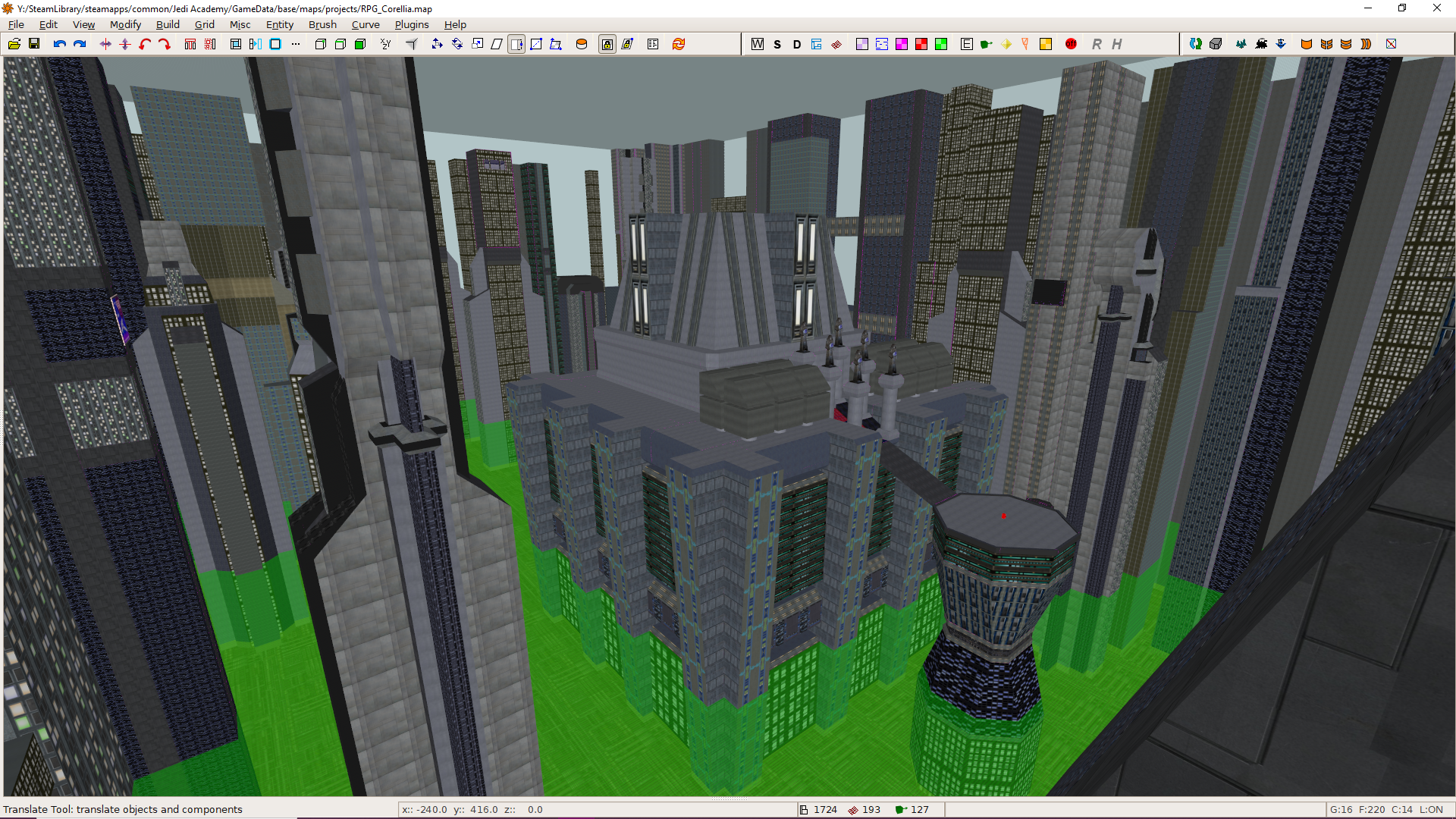Click the three-dots toolbar icon
The height and width of the screenshot is (819, 1456).
[296, 44]
